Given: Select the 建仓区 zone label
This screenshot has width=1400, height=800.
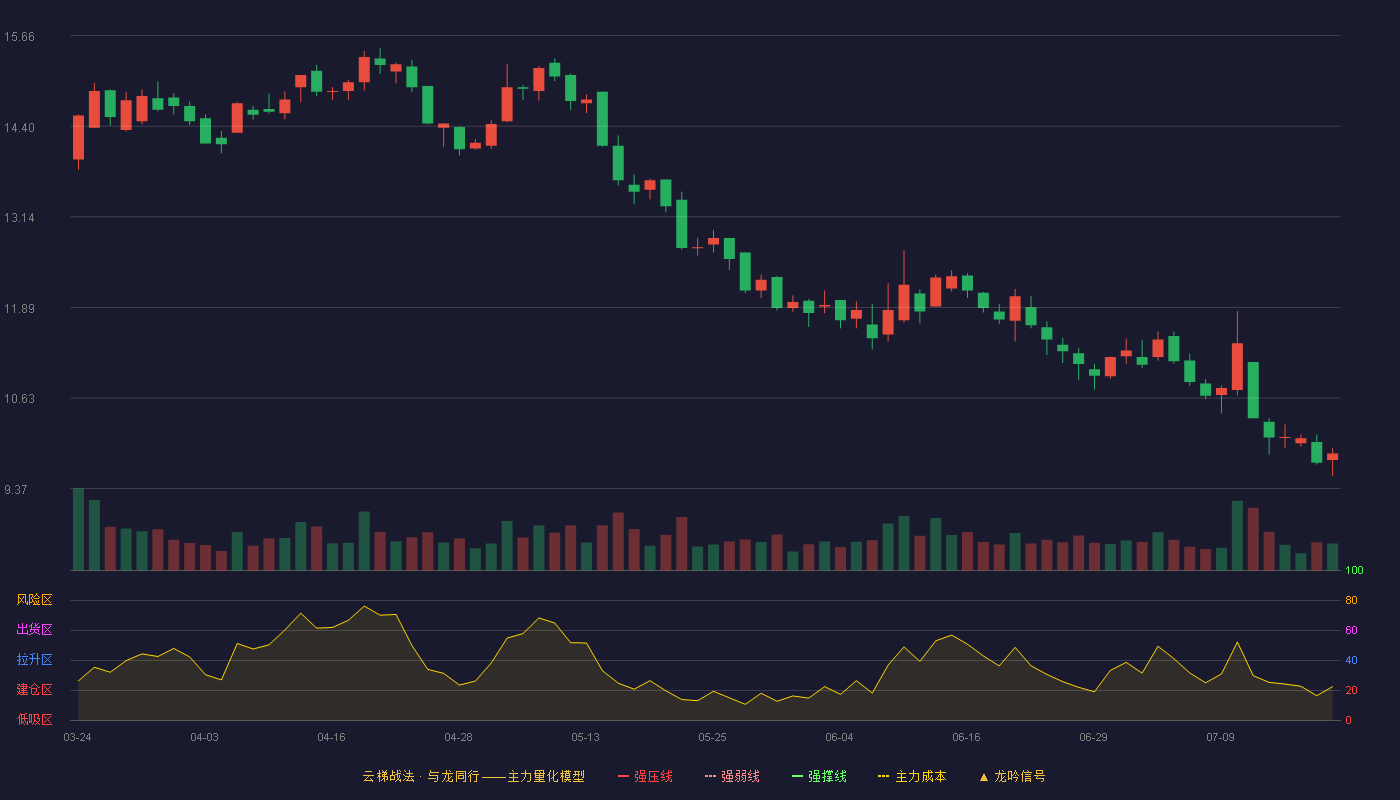Looking at the screenshot, I should [34, 690].
